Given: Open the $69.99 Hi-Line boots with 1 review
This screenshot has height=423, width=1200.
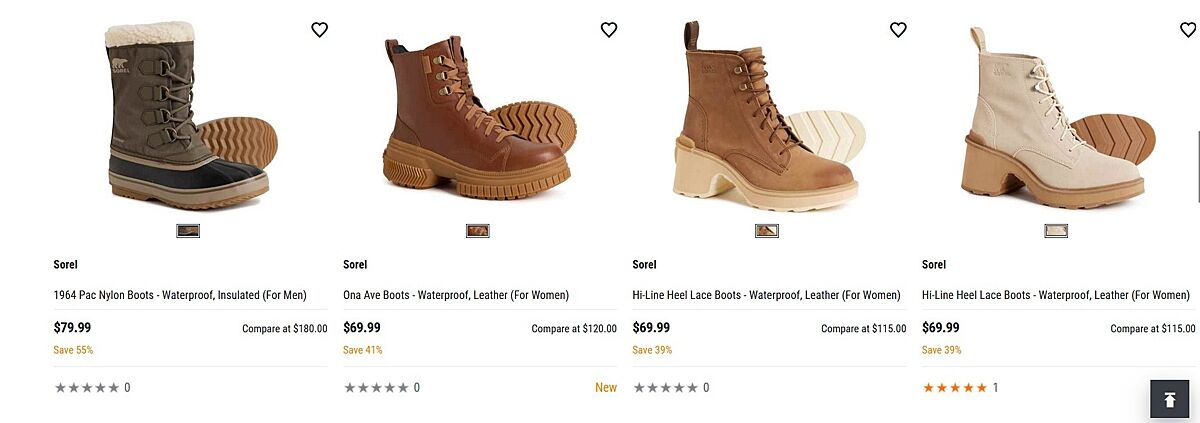Looking at the screenshot, I should [1056, 295].
